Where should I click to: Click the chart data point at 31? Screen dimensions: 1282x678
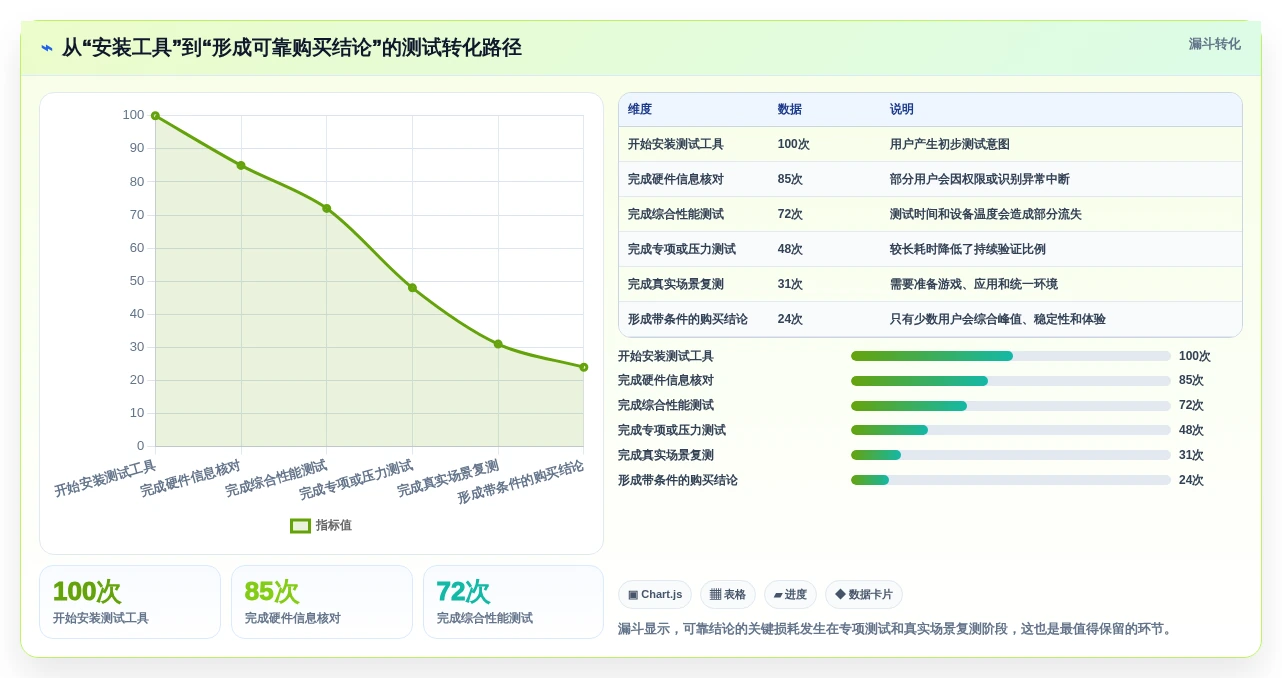[x=498, y=344]
